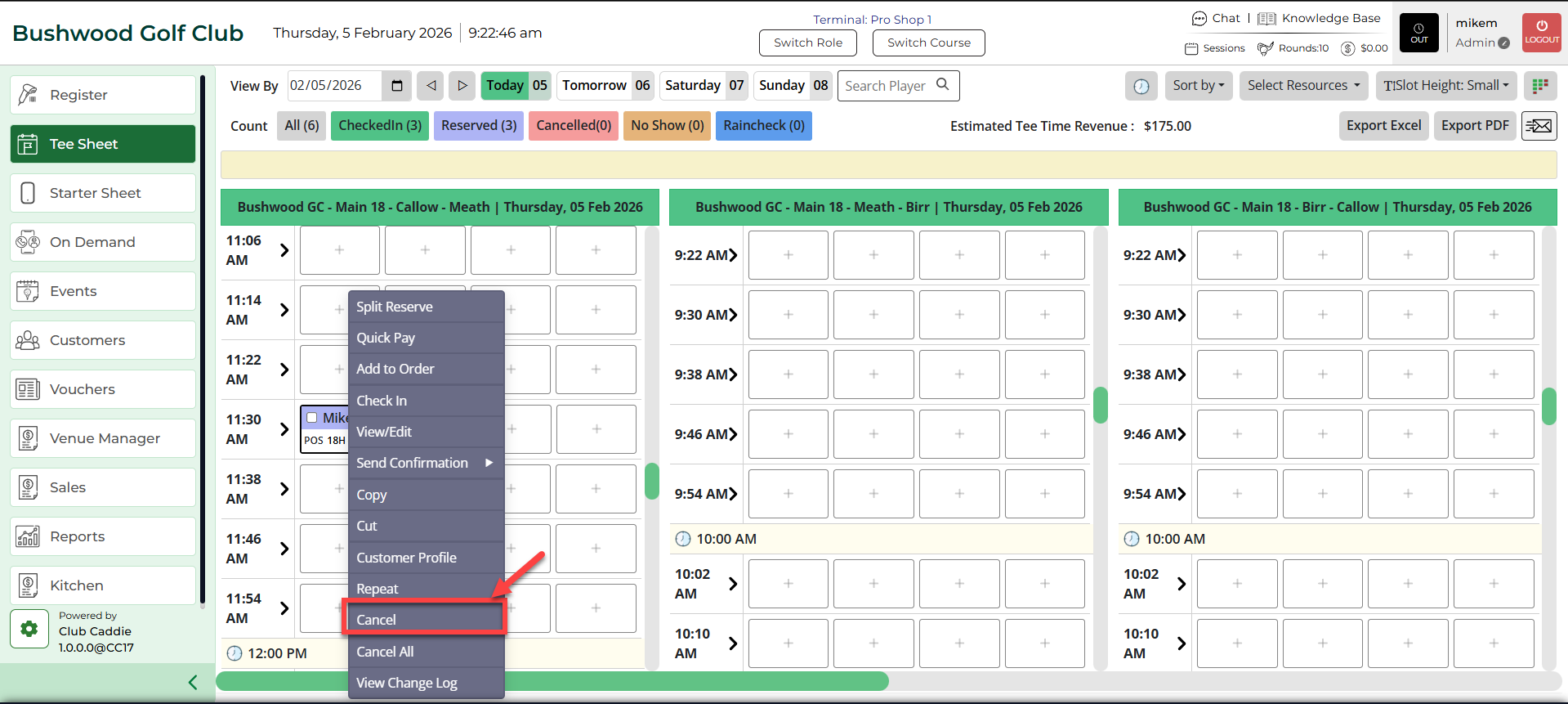Expand the 11:06 AM tee time row
The image size is (1568, 704).
point(284,250)
